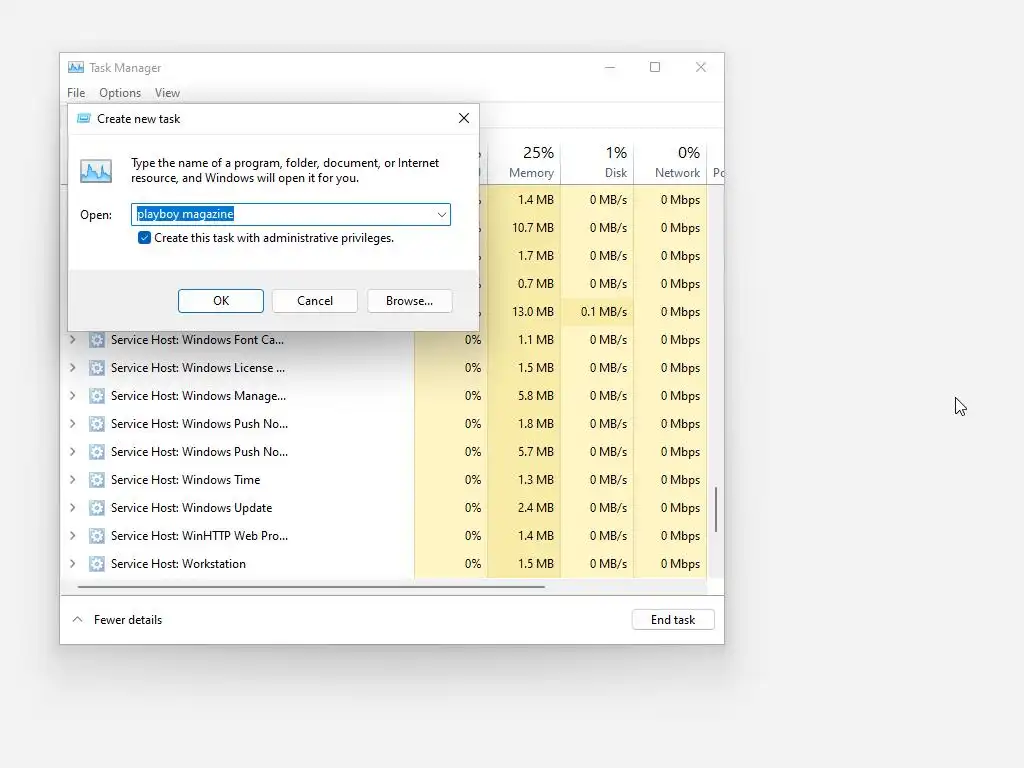1024x768 pixels.
Task: Click OK in Create new task dialog
Action: point(221,301)
